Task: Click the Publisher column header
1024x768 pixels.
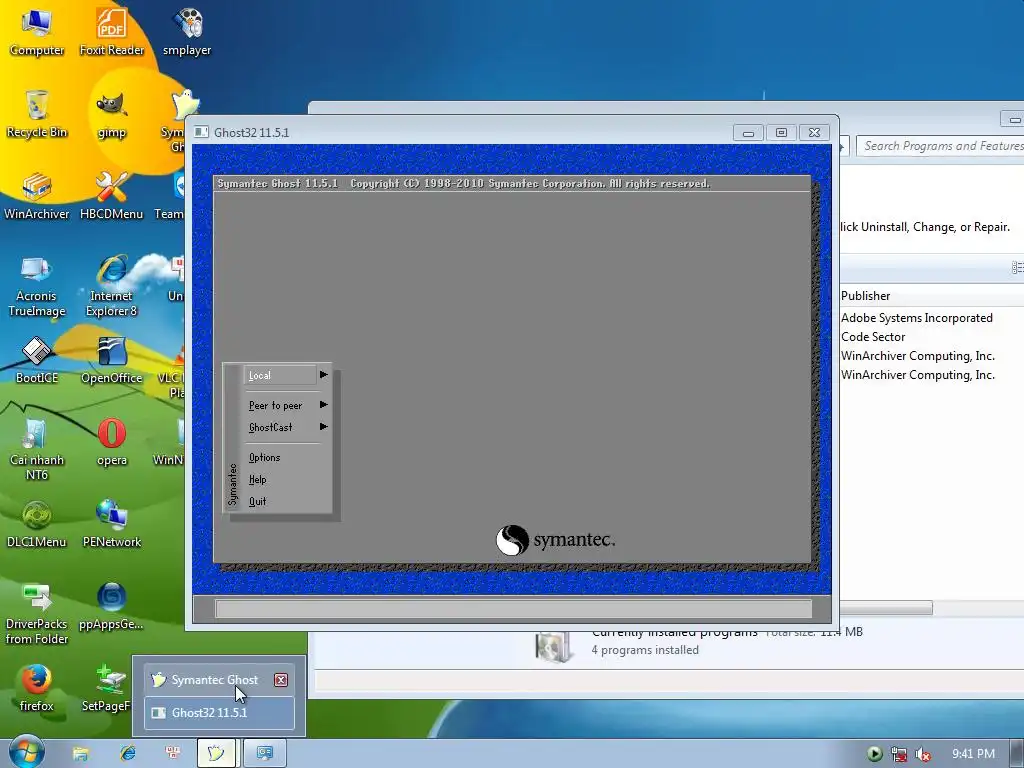Action: pyautogui.click(x=866, y=296)
